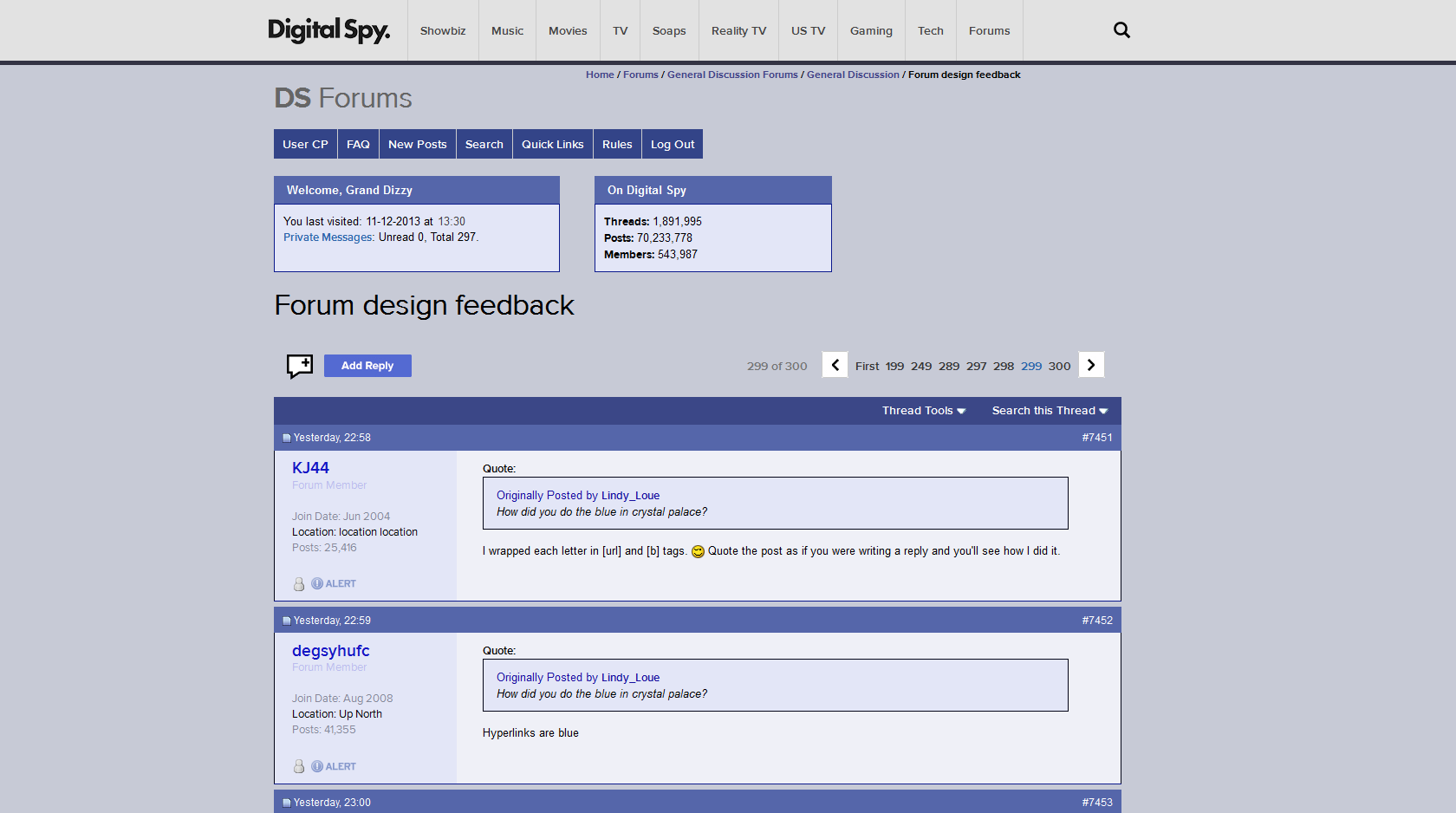Click the new post speech-bubble icon
This screenshot has width=1456, height=813.
(299, 366)
